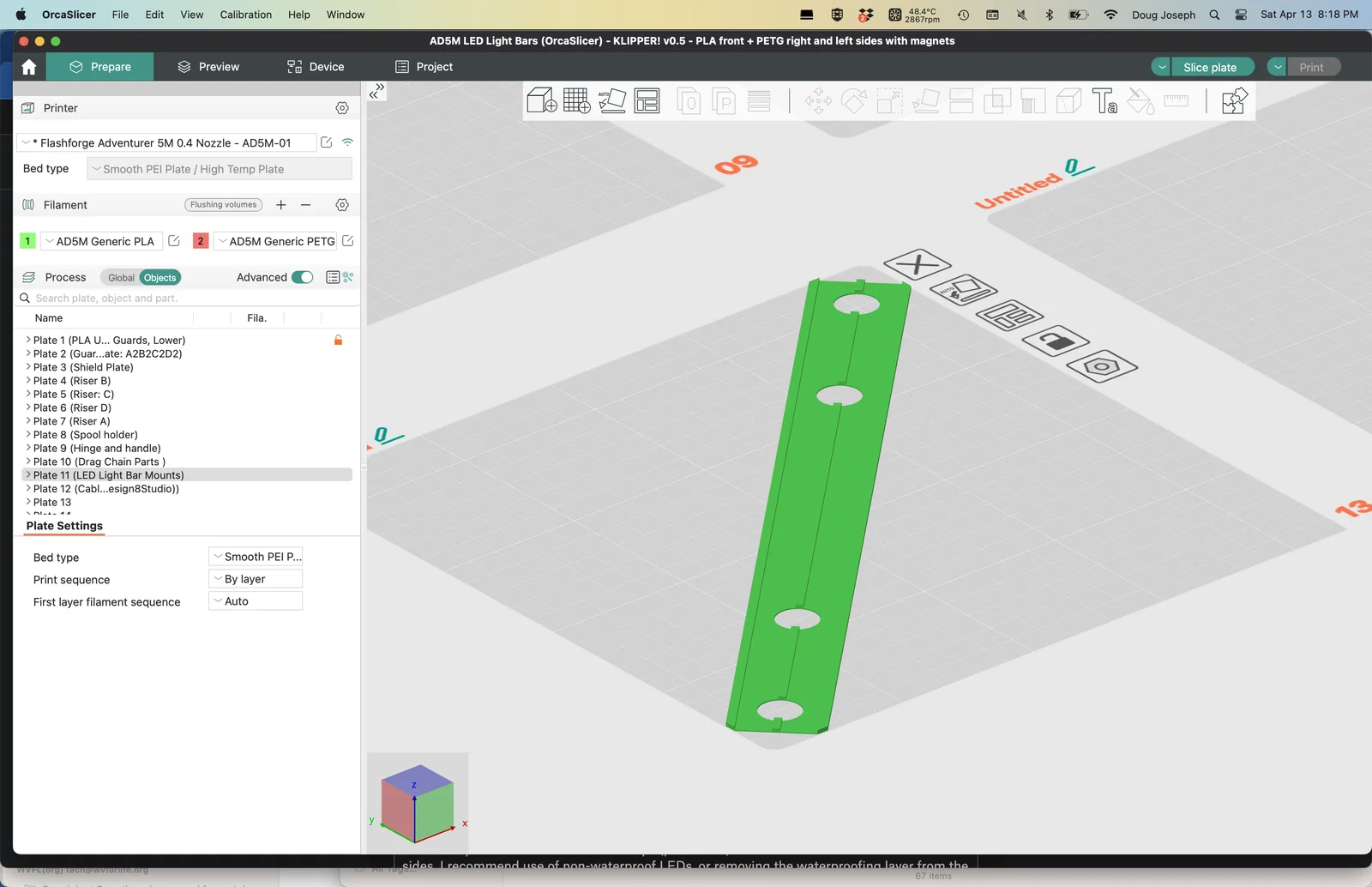Open the Print sequence dropdown
Screen dimensions: 1372x887
pyautogui.click(x=256, y=579)
